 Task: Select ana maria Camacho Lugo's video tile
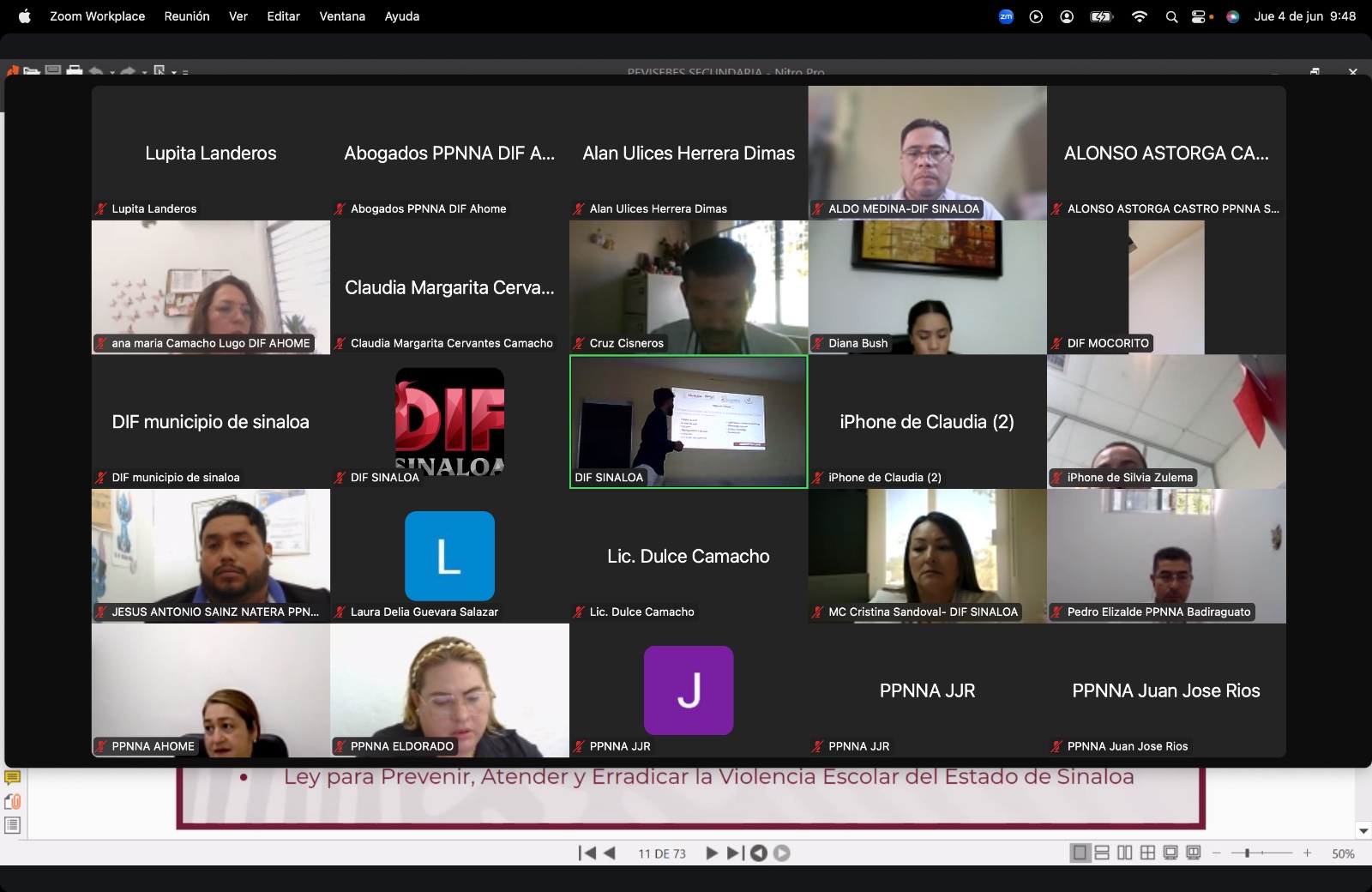pos(211,287)
